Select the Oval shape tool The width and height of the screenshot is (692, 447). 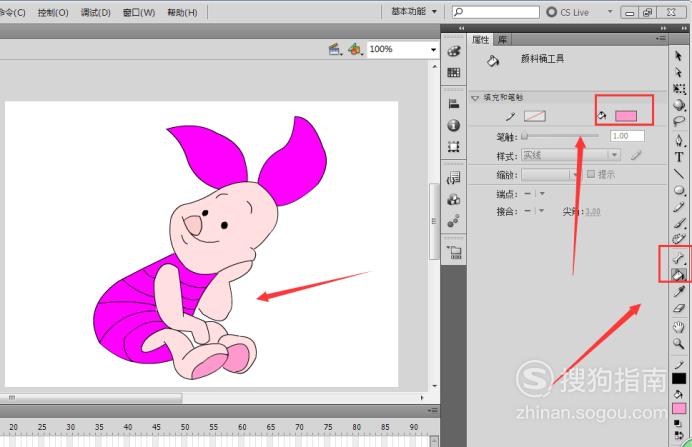(679, 190)
